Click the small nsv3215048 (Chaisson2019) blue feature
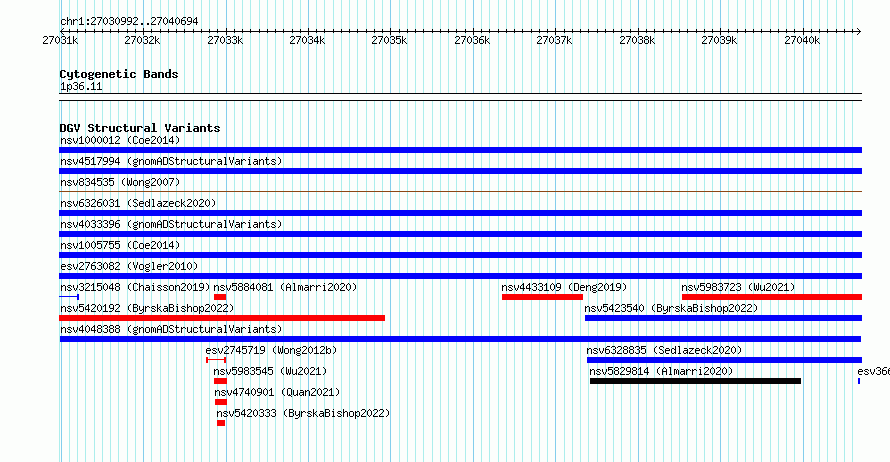This screenshot has height=462, width=890. point(69,297)
